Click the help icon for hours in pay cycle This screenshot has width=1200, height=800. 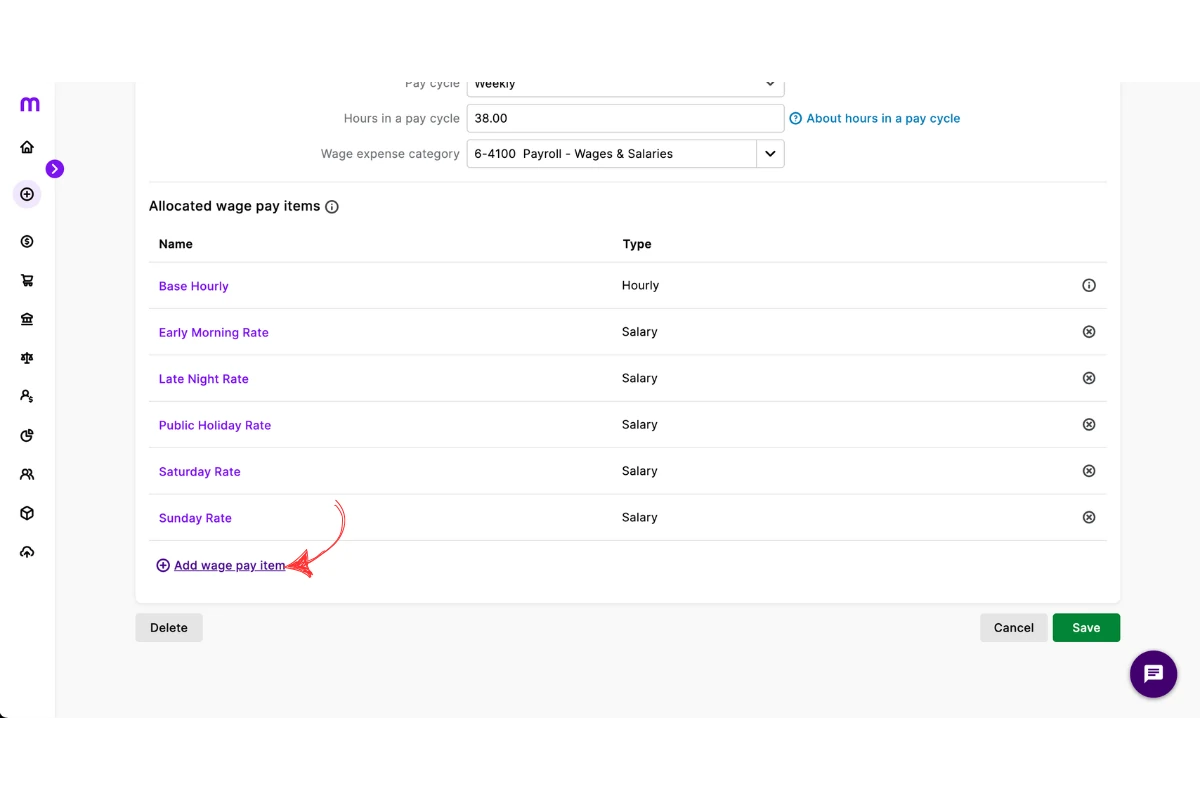[796, 118]
